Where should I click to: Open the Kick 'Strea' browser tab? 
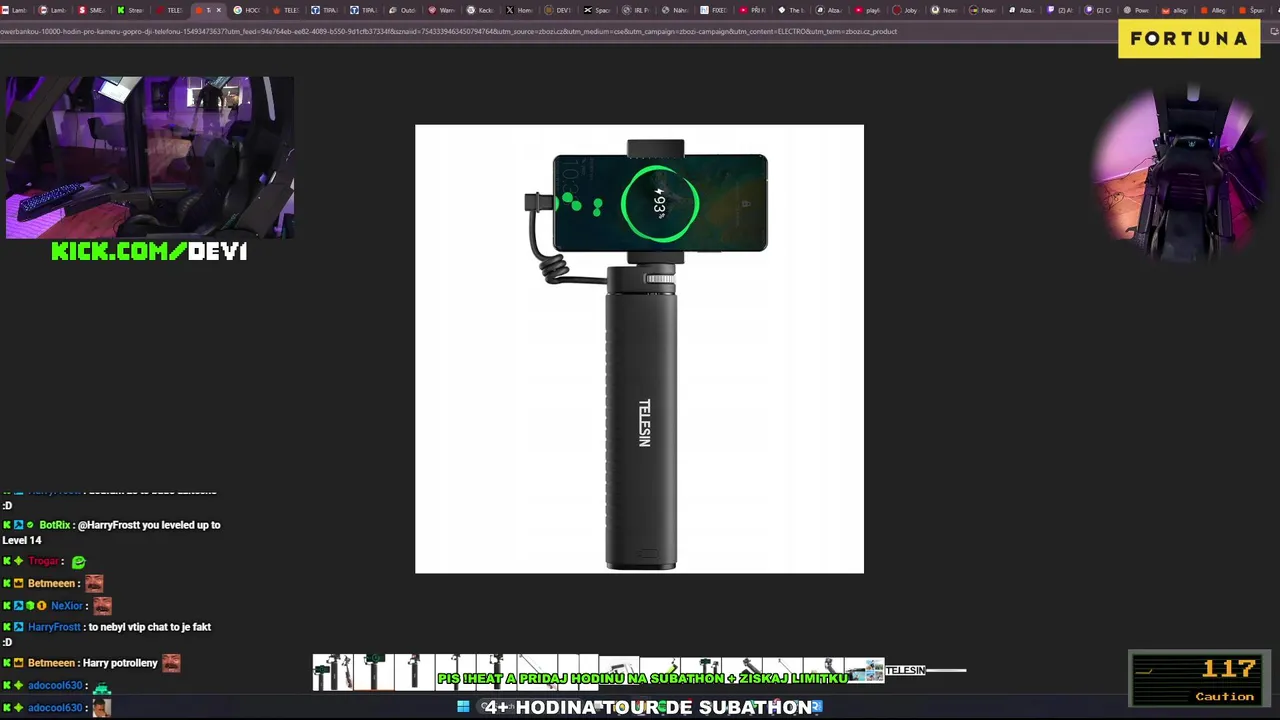click(x=131, y=10)
